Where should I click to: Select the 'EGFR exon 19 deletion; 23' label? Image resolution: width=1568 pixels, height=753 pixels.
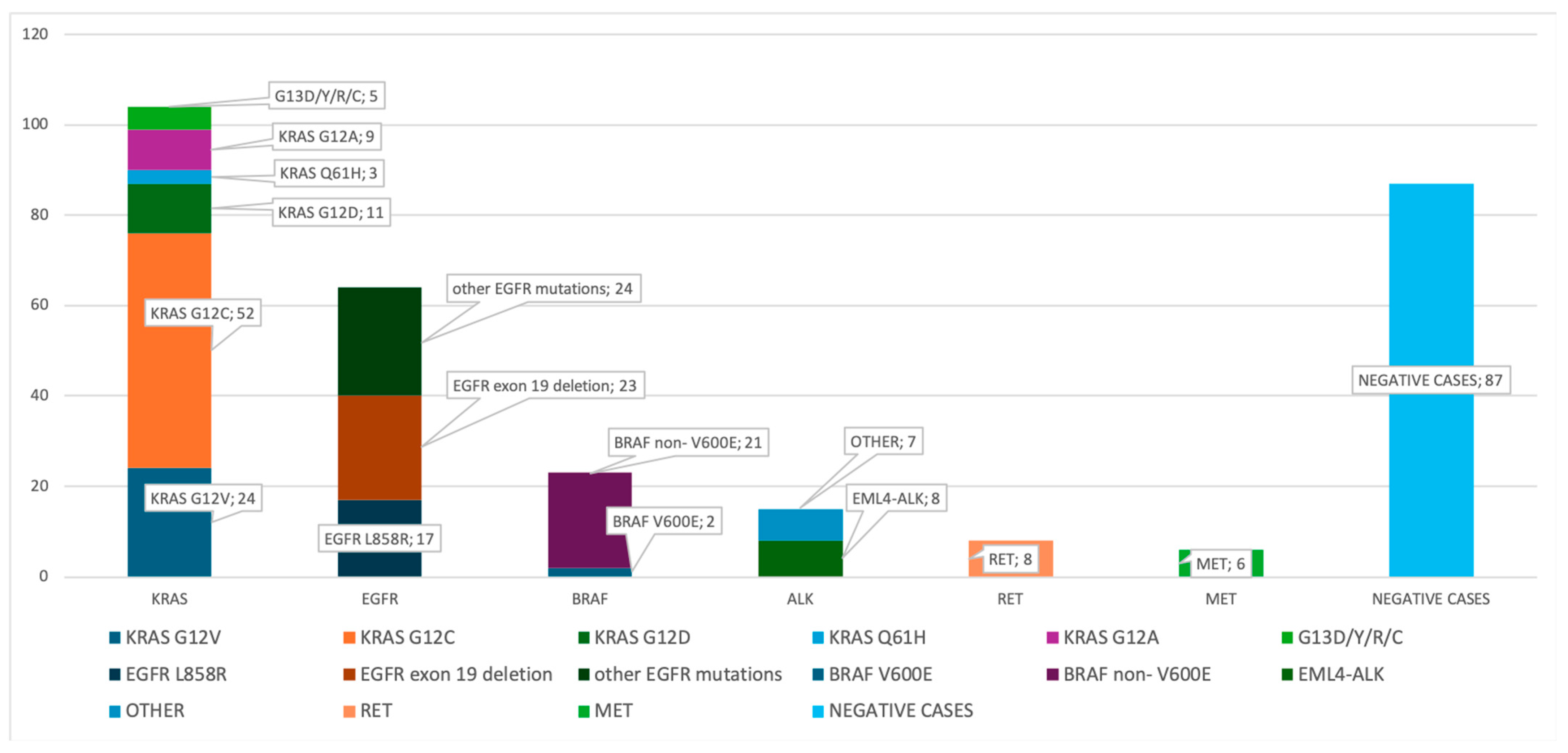545,385
